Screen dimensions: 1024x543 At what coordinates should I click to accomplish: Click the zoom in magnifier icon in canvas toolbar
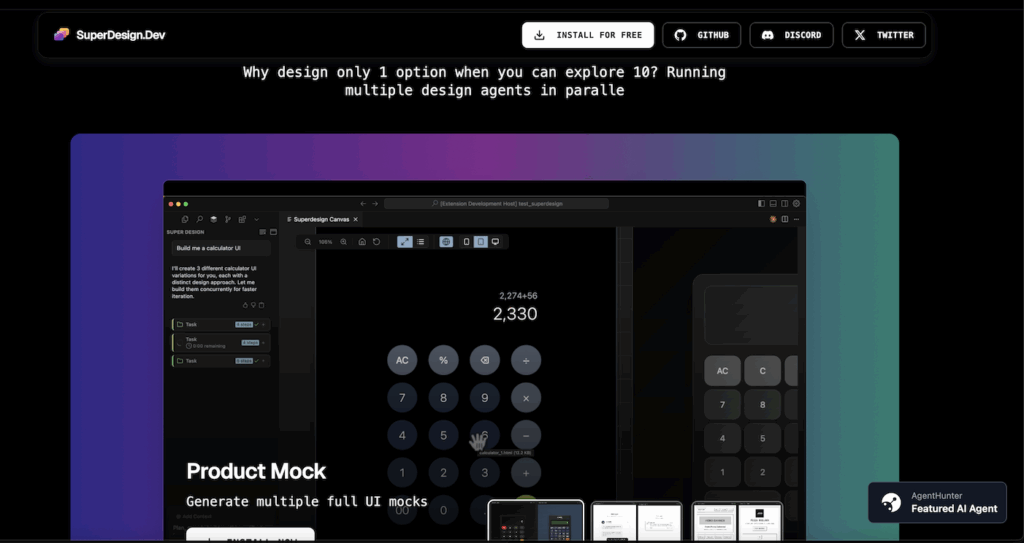tap(344, 242)
